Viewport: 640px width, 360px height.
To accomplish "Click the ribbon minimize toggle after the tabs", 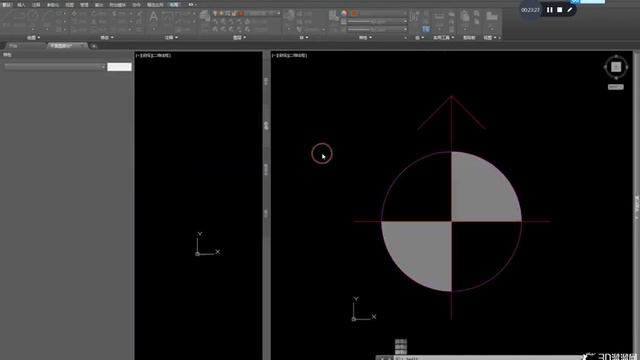I will 192,5.
